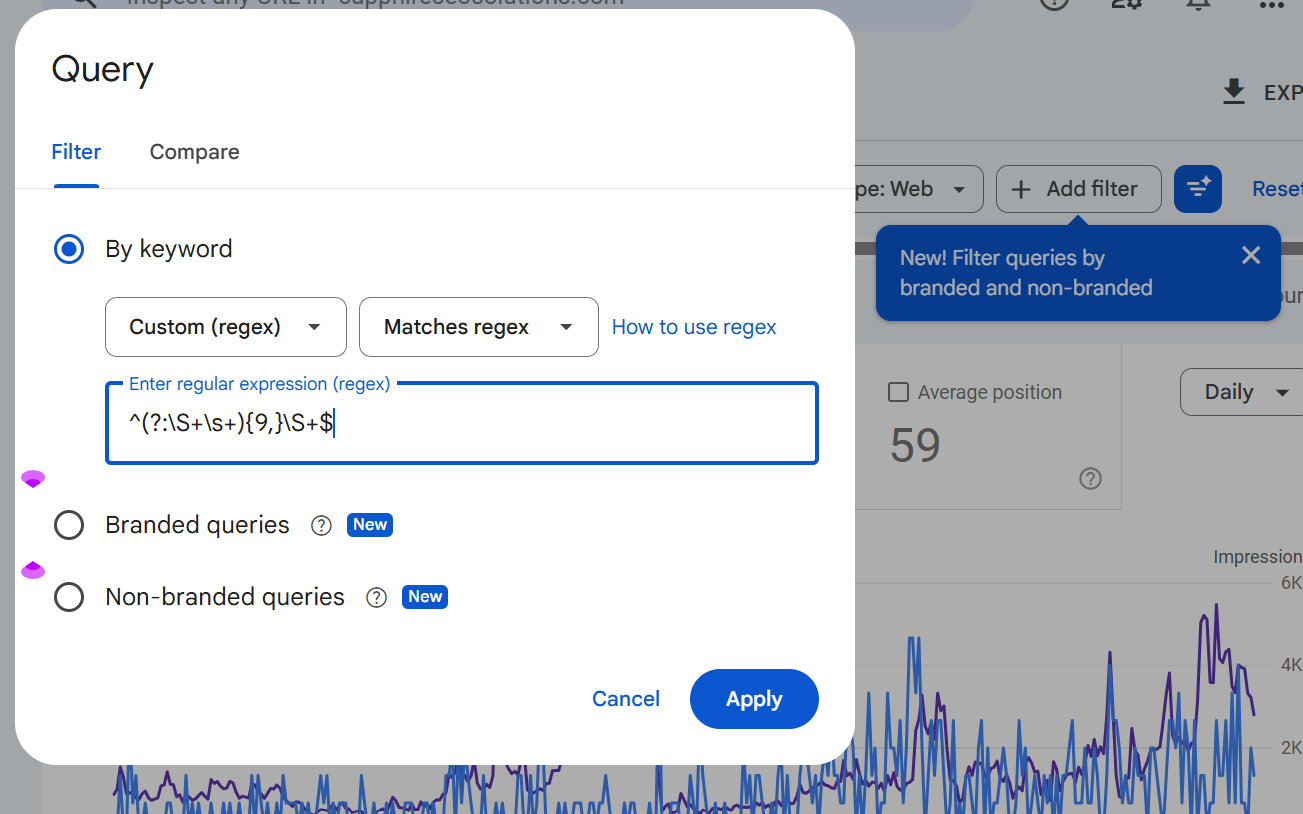Viewport: 1303px width, 814px height.
Task: Toggle the Average position checkbox
Action: (898, 392)
